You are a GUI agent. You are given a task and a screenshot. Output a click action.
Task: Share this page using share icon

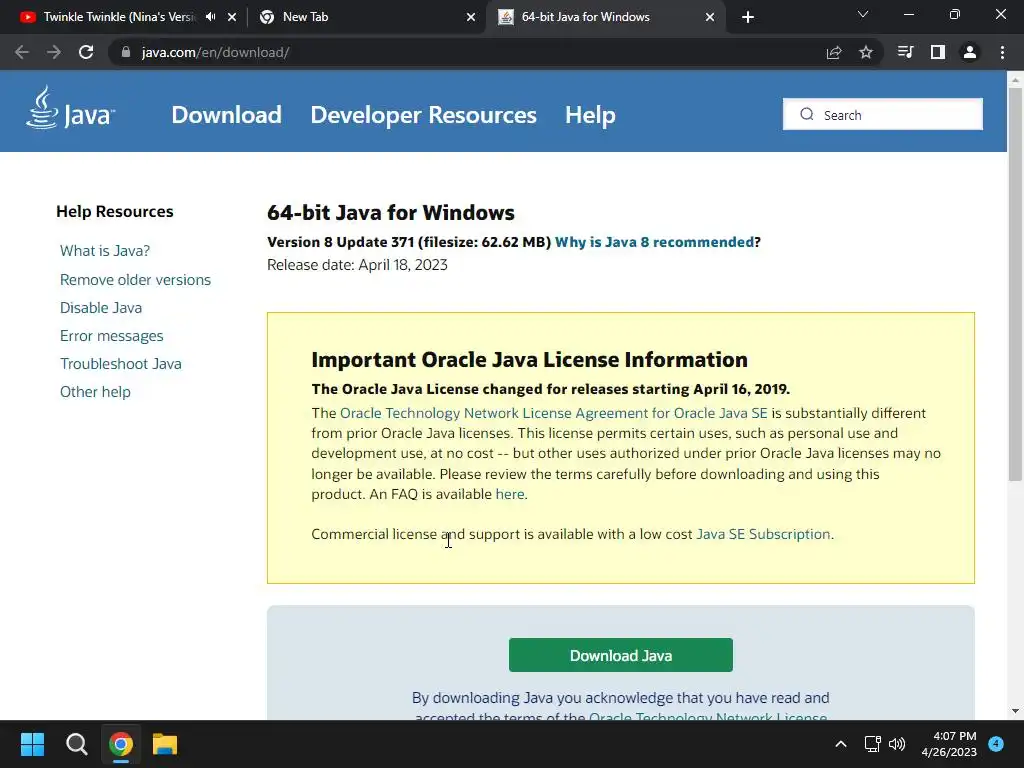point(834,52)
